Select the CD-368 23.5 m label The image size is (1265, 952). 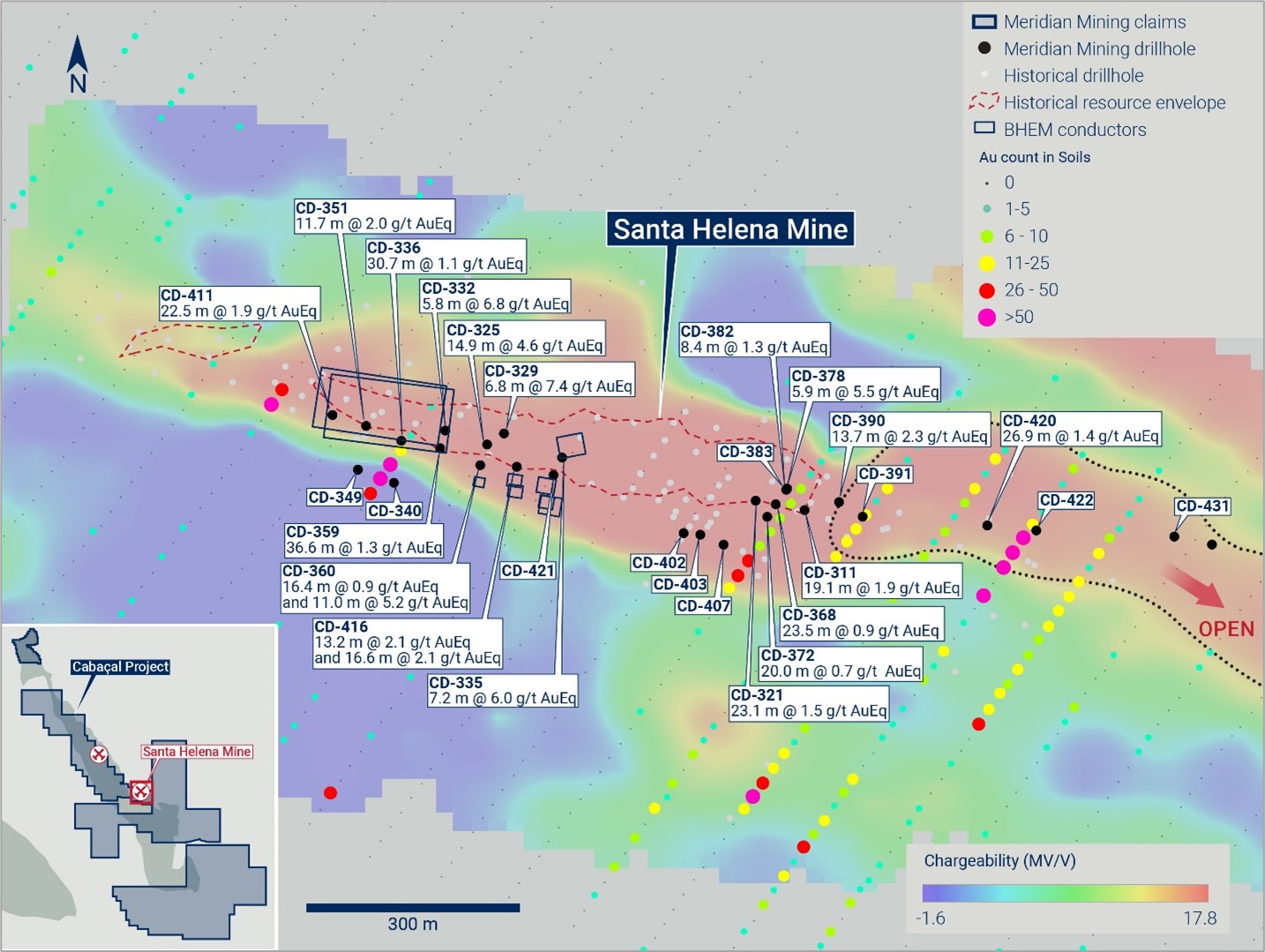(x=860, y=623)
